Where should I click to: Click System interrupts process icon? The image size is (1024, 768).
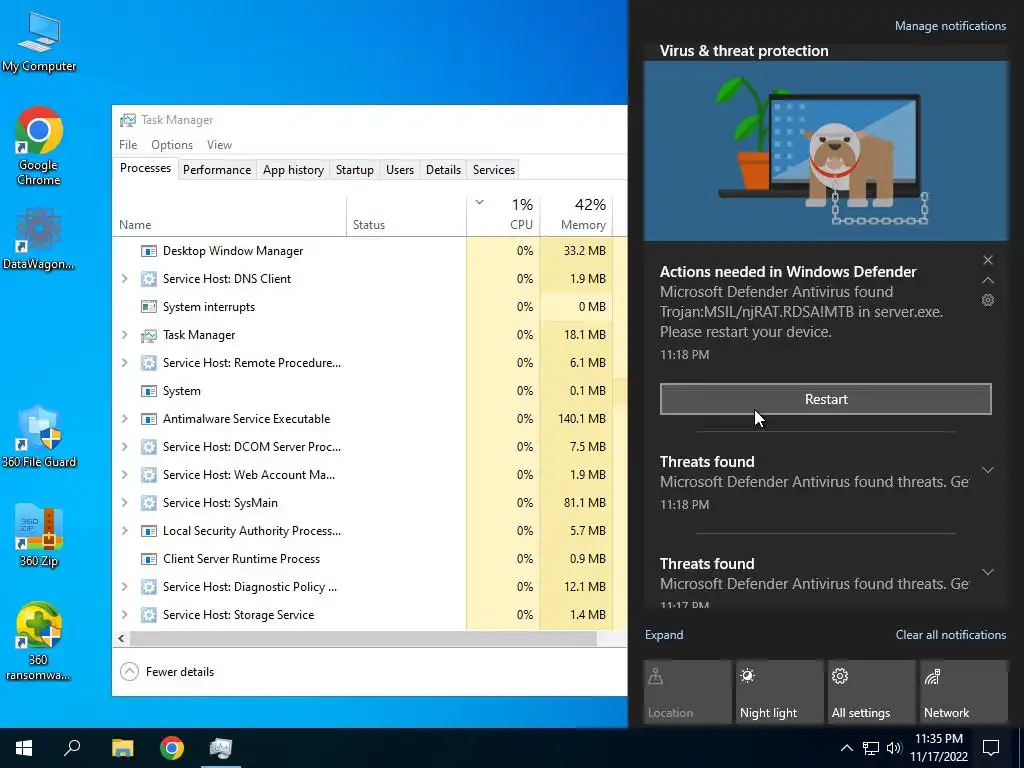click(149, 306)
